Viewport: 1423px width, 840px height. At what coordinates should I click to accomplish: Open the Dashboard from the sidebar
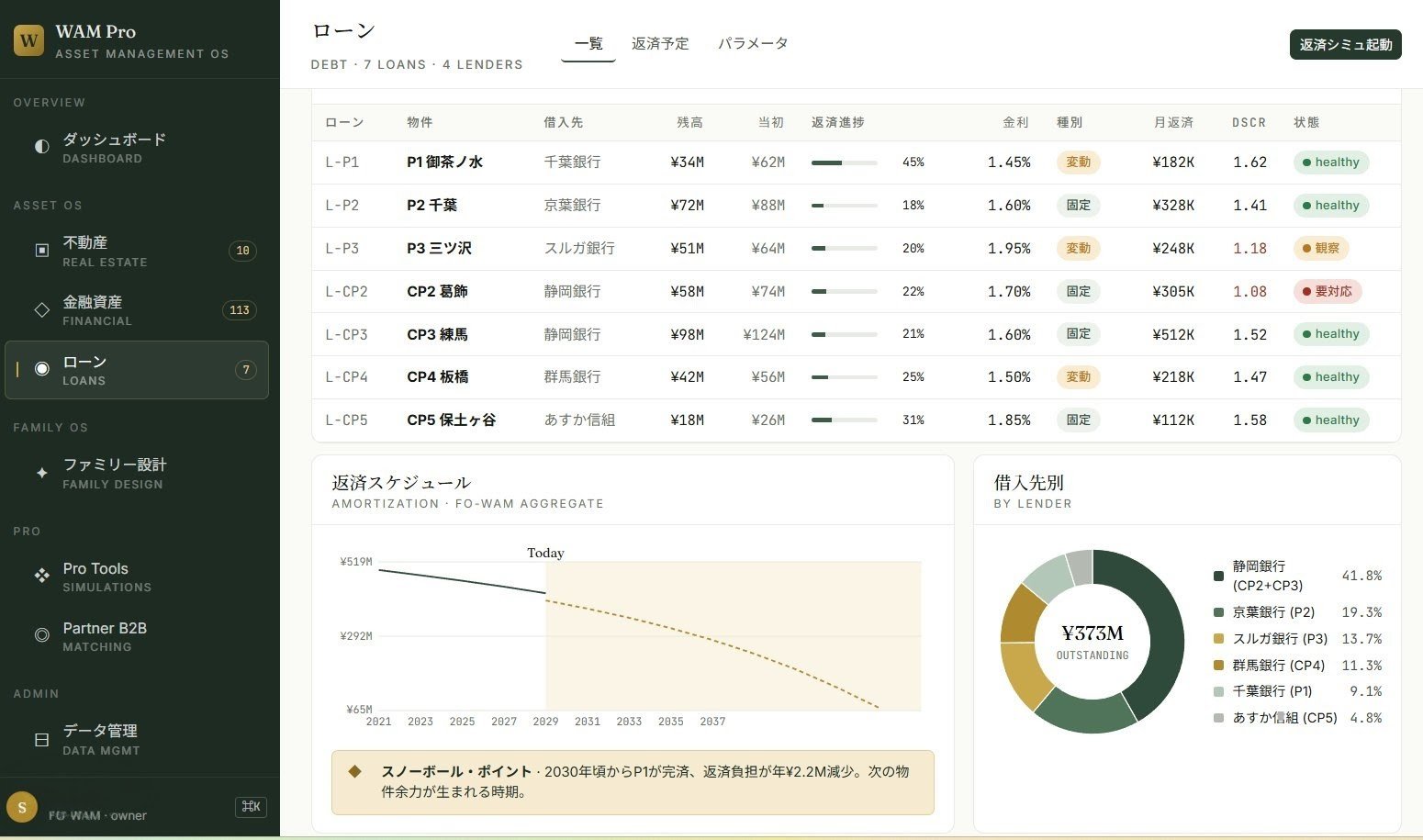112,147
